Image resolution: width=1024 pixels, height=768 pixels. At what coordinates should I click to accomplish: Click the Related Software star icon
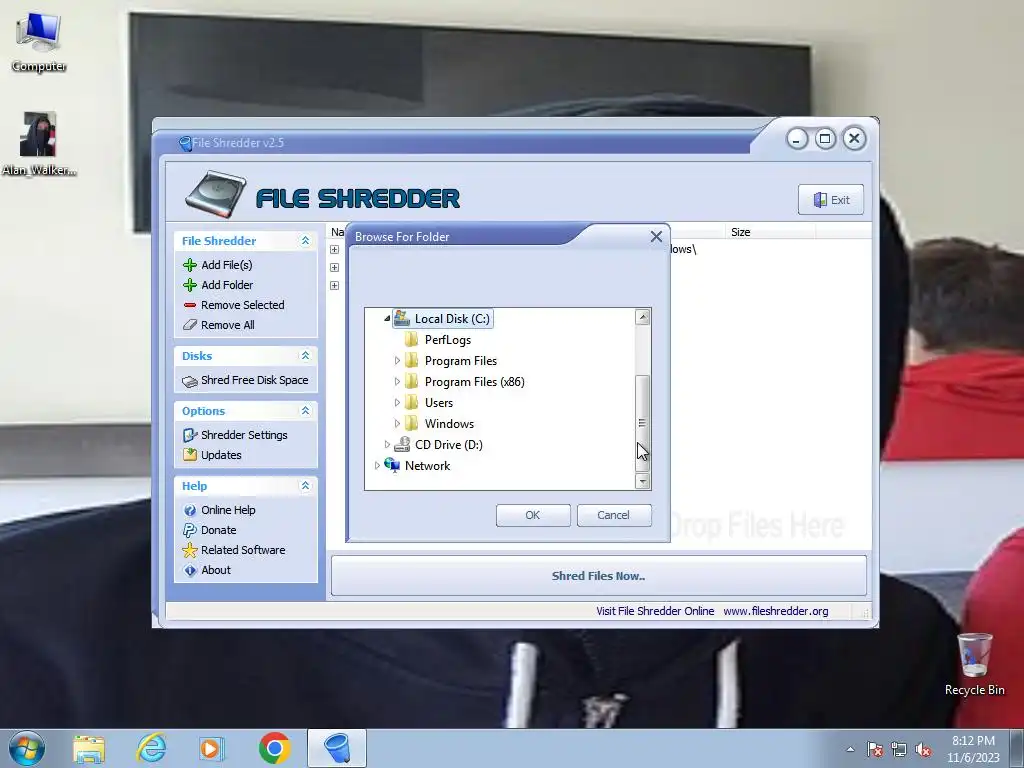coord(190,550)
